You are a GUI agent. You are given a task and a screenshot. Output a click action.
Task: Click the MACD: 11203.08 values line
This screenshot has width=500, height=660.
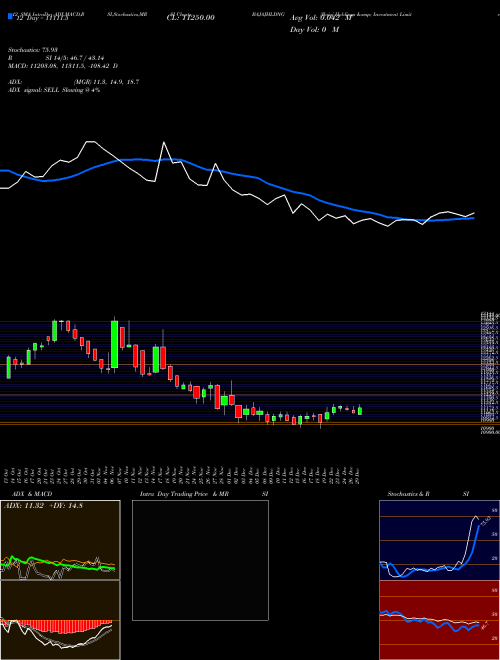click(63, 66)
